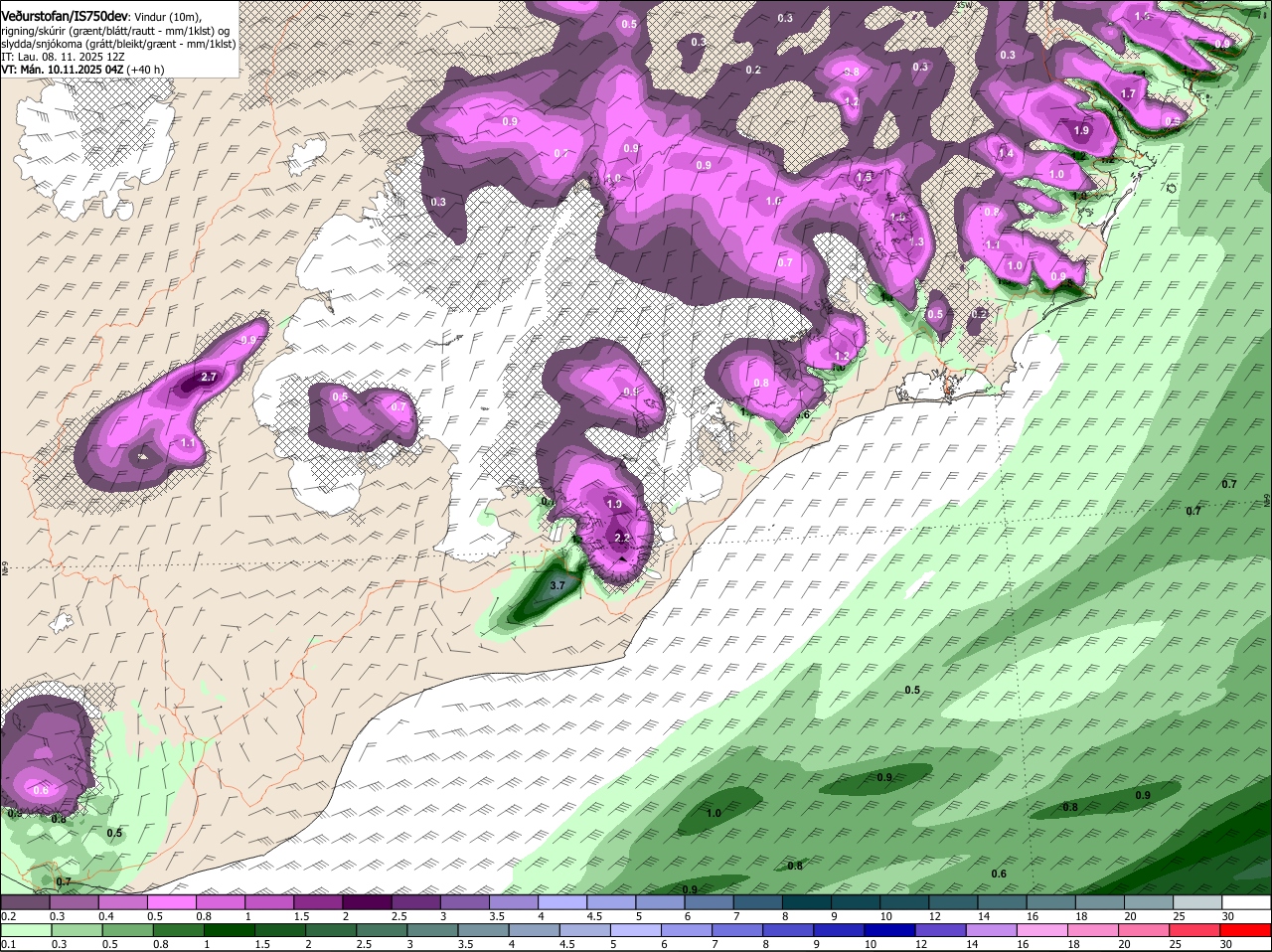Click the 'VT: Mán. 10.11.2025 04Z' valid time
This screenshot has height=952, width=1272.
tap(62, 70)
